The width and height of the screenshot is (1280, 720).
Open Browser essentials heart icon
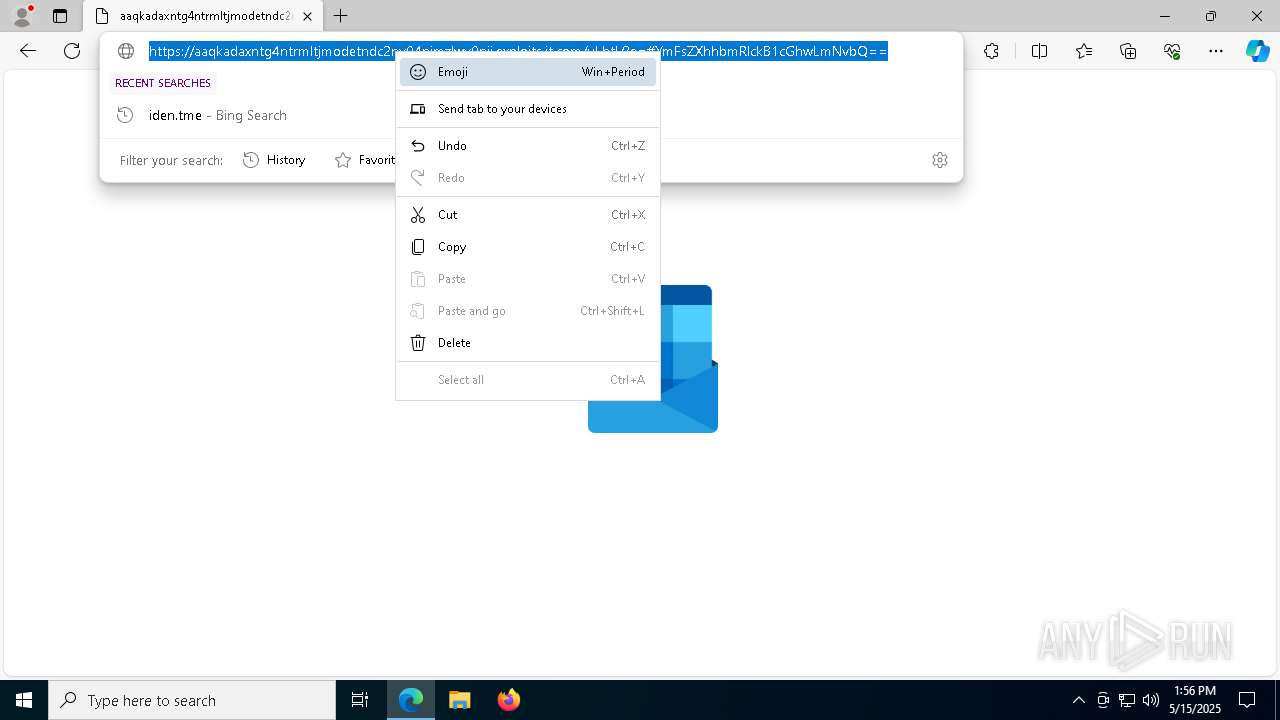tap(1172, 51)
